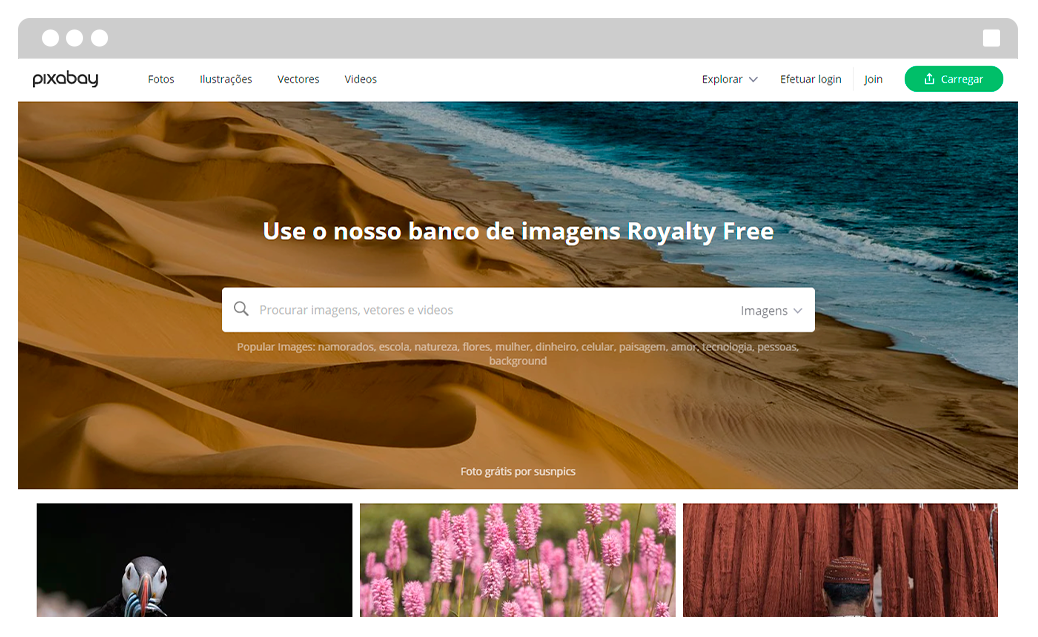Switch to the Vectores section
The image size is (1038, 637).
pos(298,79)
